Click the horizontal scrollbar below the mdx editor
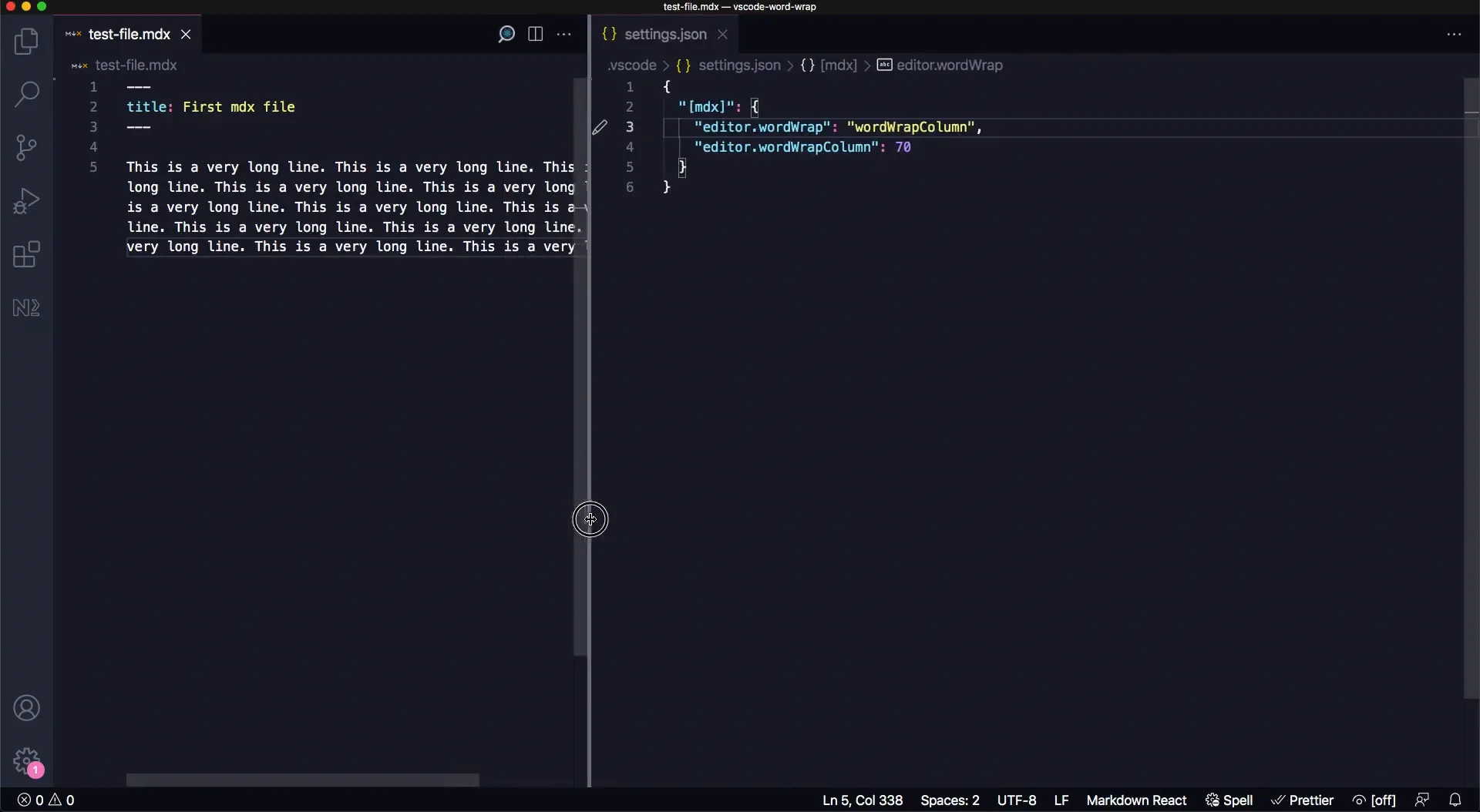 click(x=302, y=780)
